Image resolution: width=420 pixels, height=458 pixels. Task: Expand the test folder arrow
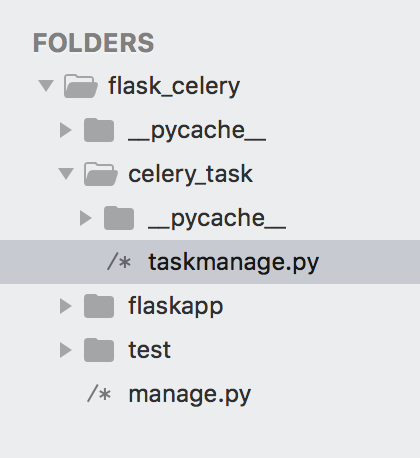pos(66,350)
